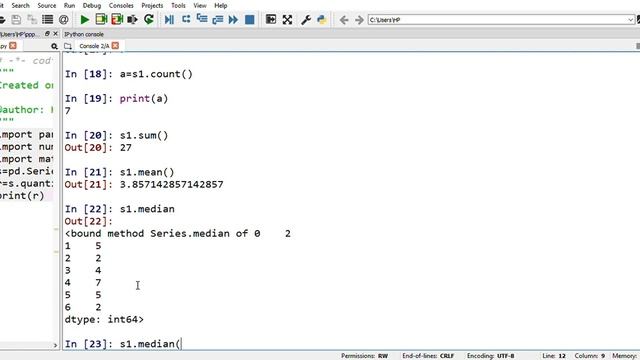
Task: Click Save all files icon
Action: click(x=32, y=20)
